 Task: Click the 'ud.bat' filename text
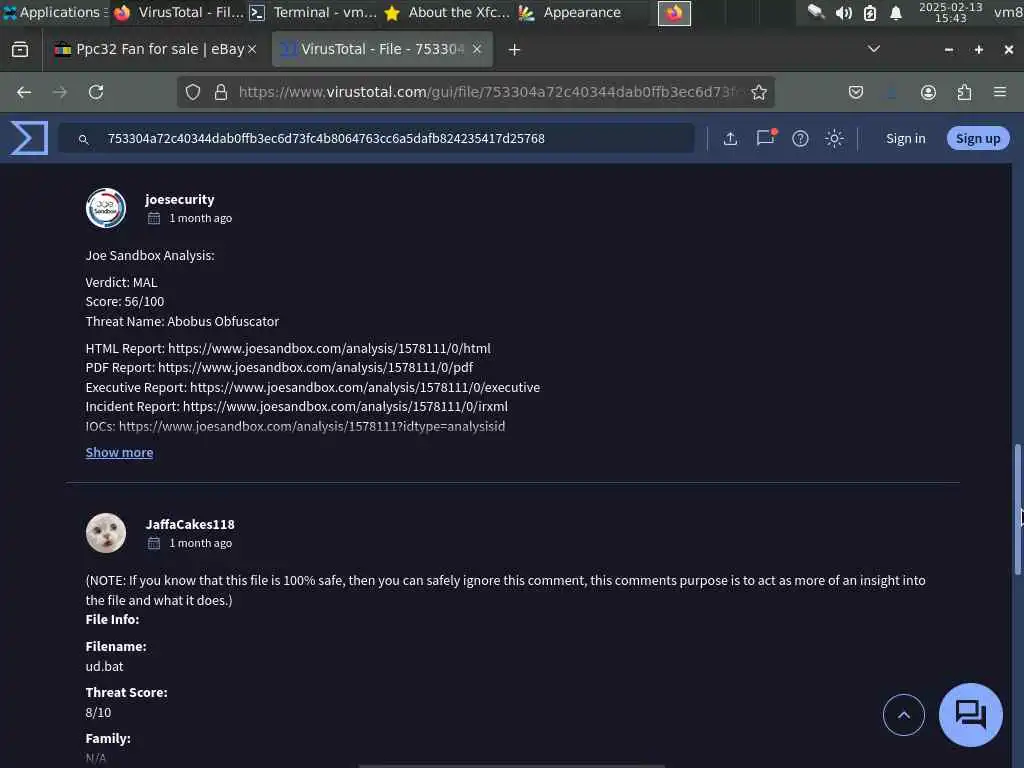(104, 666)
